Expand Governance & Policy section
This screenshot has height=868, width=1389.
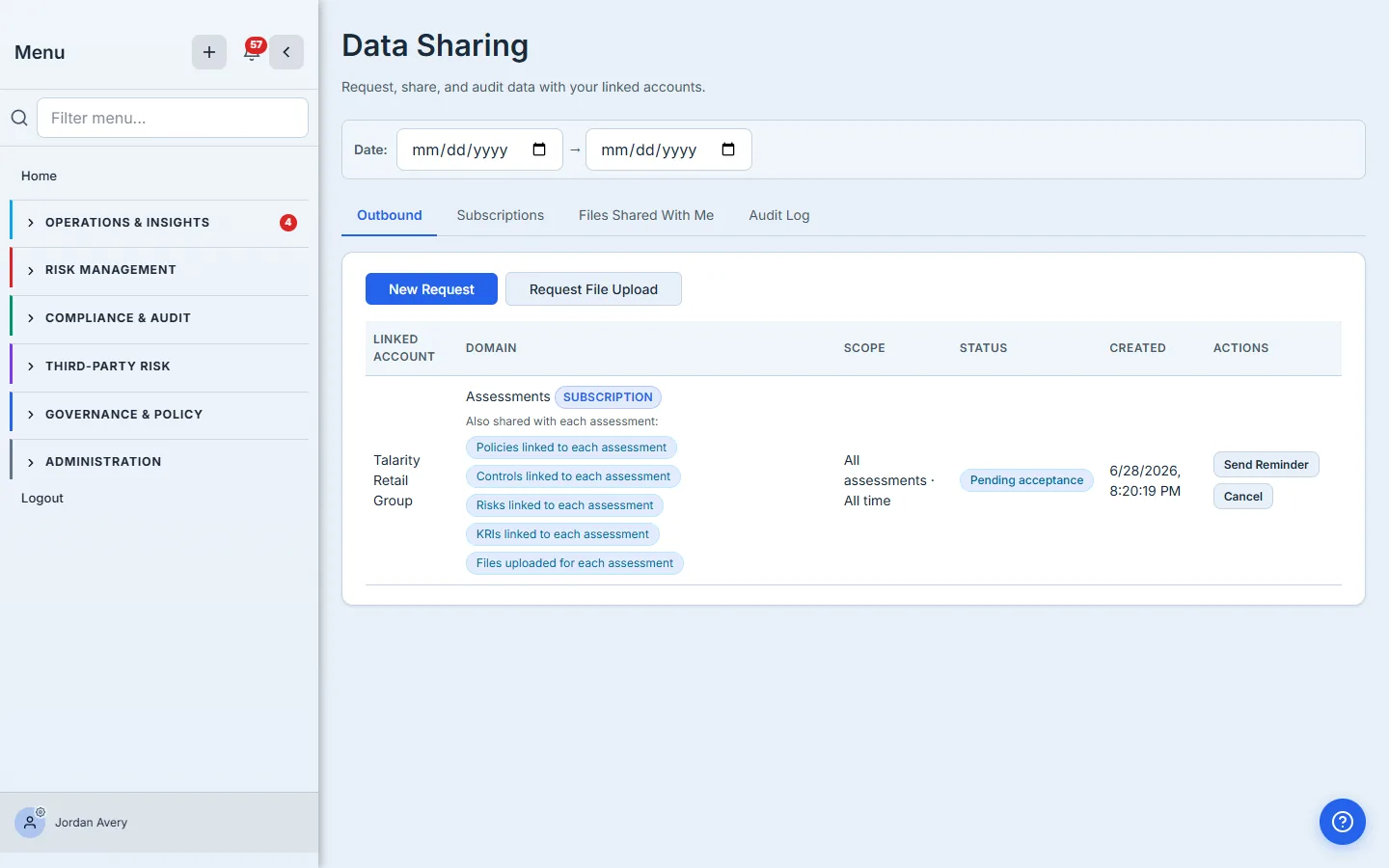point(159,415)
